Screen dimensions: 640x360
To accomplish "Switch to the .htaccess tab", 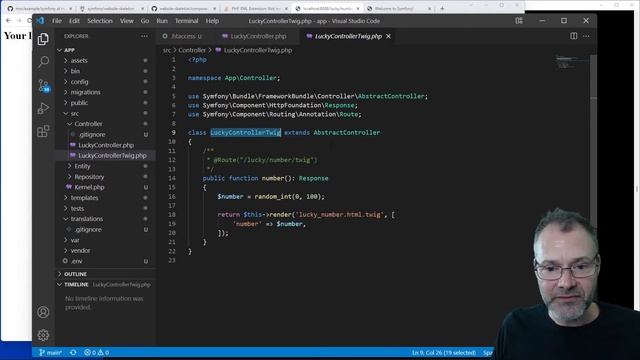I will coord(183,36).
